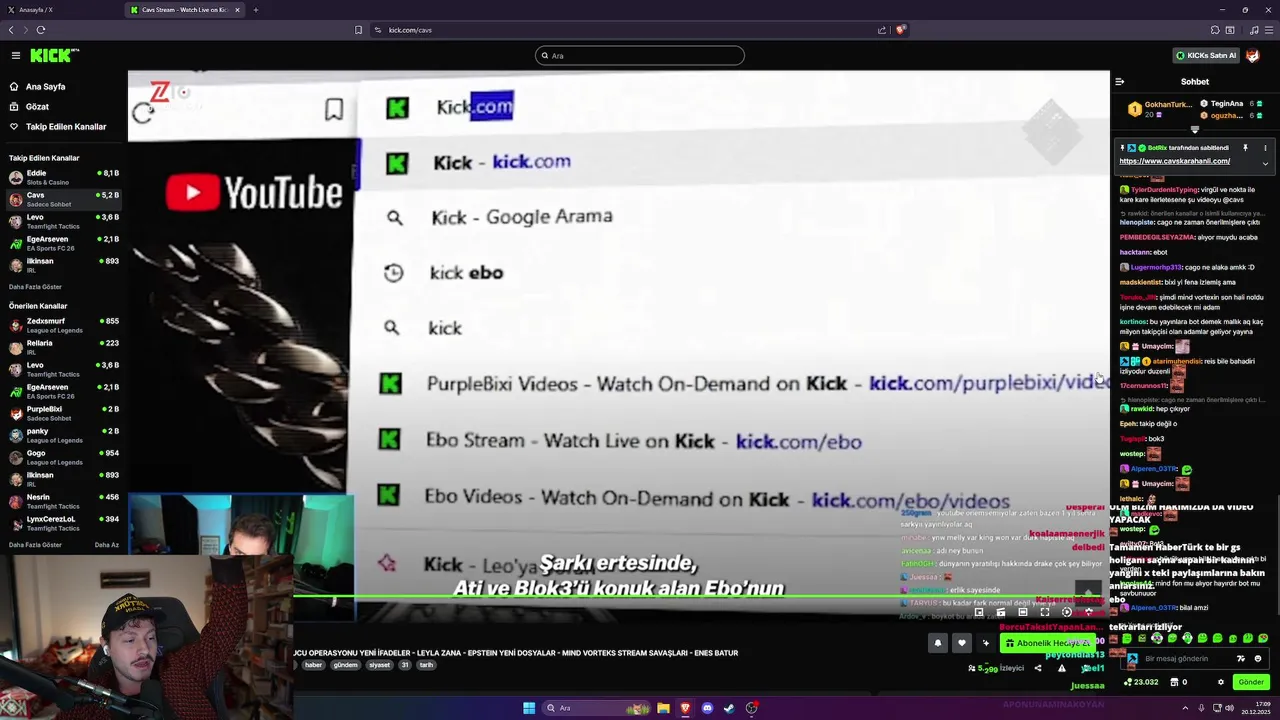Viewport: 1280px width, 720px height.
Task: Open panky recommended channel
Action: click(64, 435)
